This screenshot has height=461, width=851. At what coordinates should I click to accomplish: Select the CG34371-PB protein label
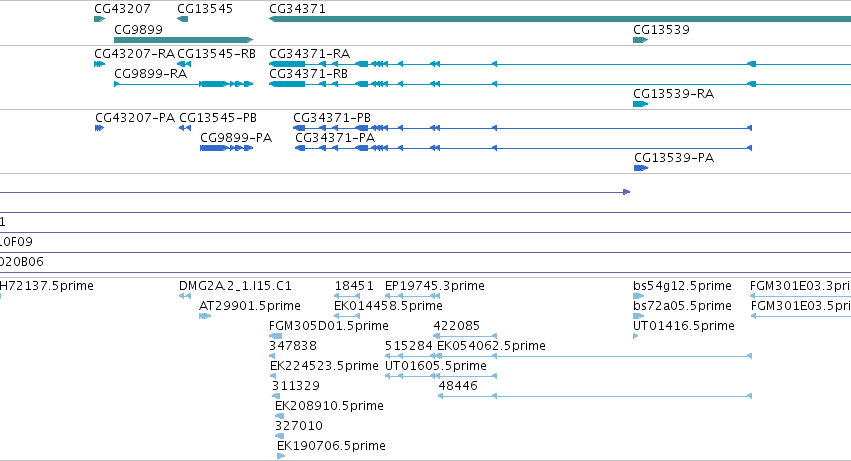tap(332, 118)
